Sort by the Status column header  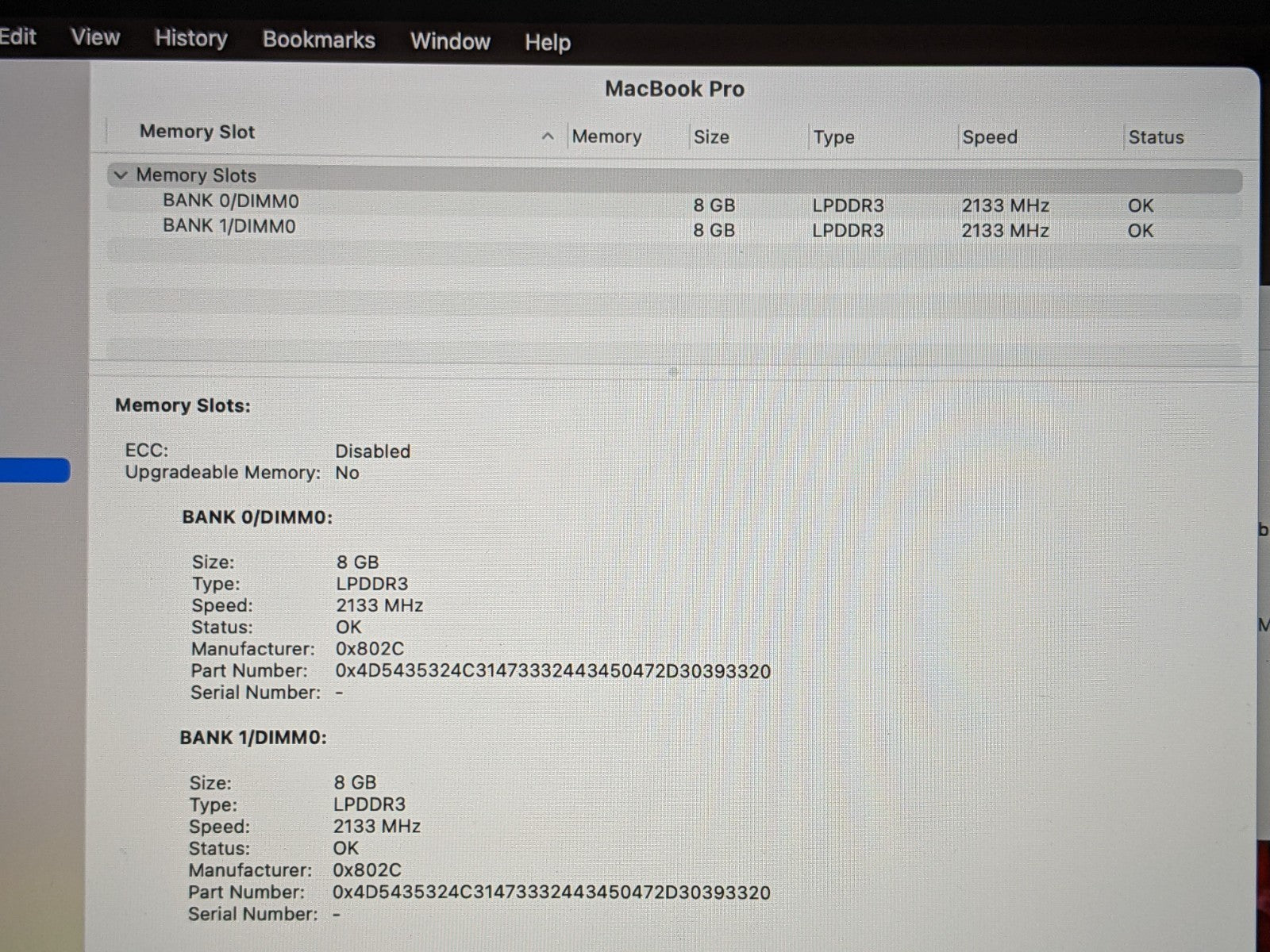coord(1156,137)
